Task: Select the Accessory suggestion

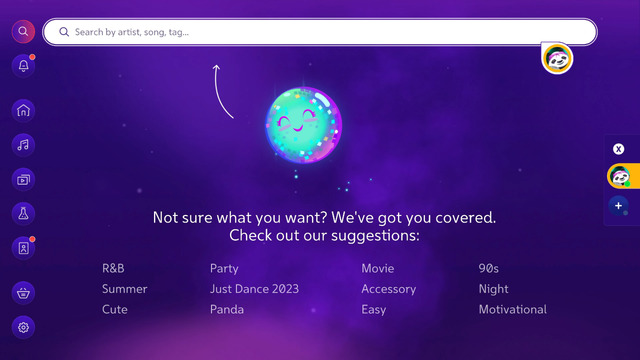Action: [x=389, y=289]
